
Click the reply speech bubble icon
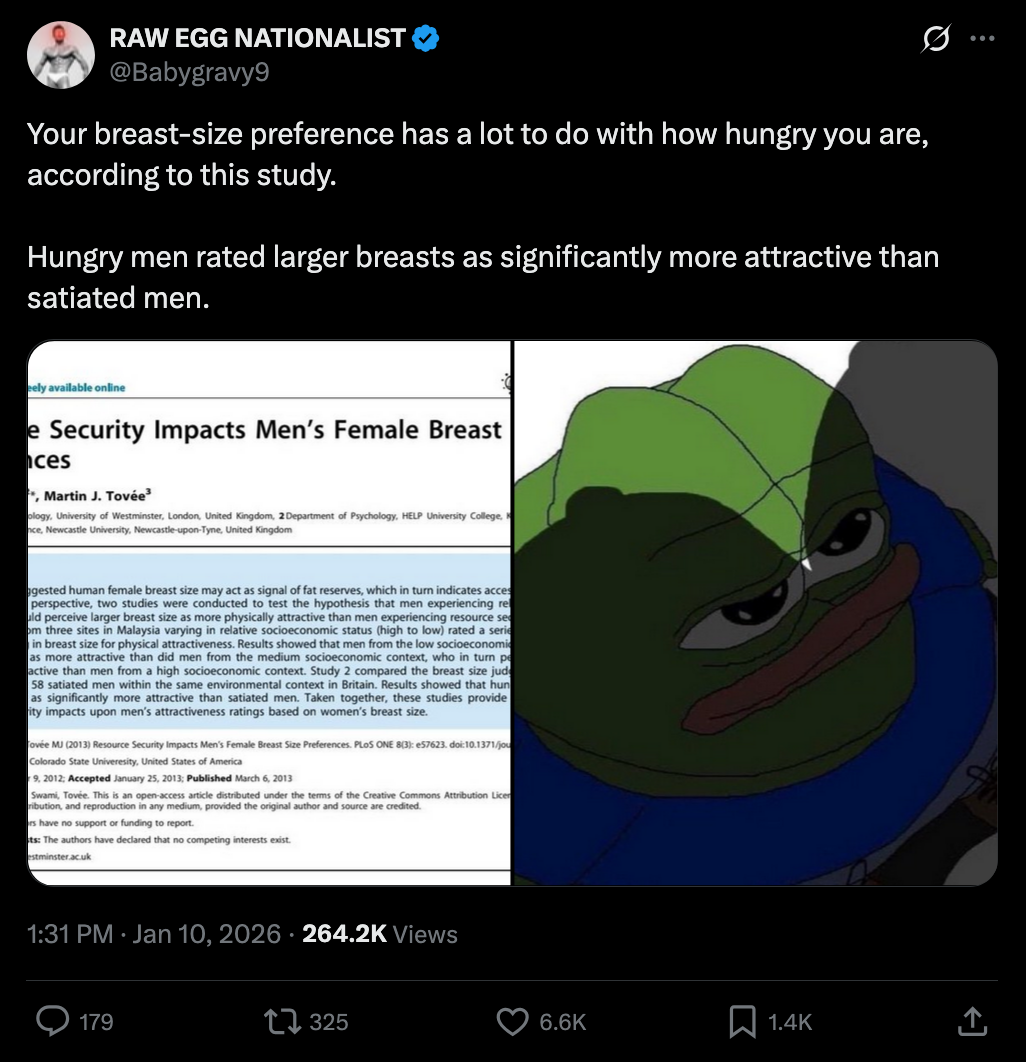pyautogui.click(x=52, y=1021)
